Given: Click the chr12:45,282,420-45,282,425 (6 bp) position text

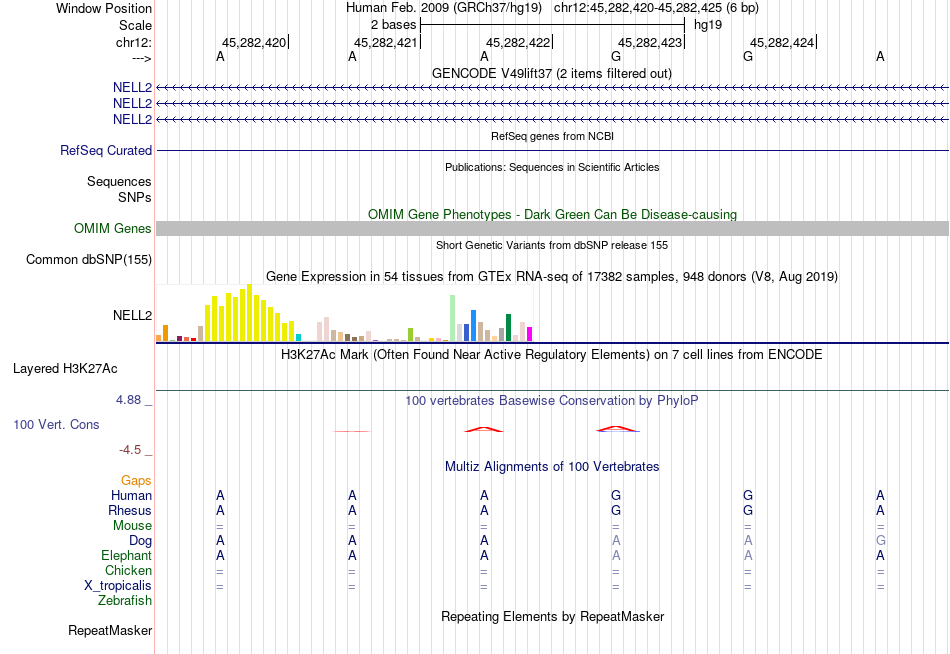Looking at the screenshot, I should [656, 8].
